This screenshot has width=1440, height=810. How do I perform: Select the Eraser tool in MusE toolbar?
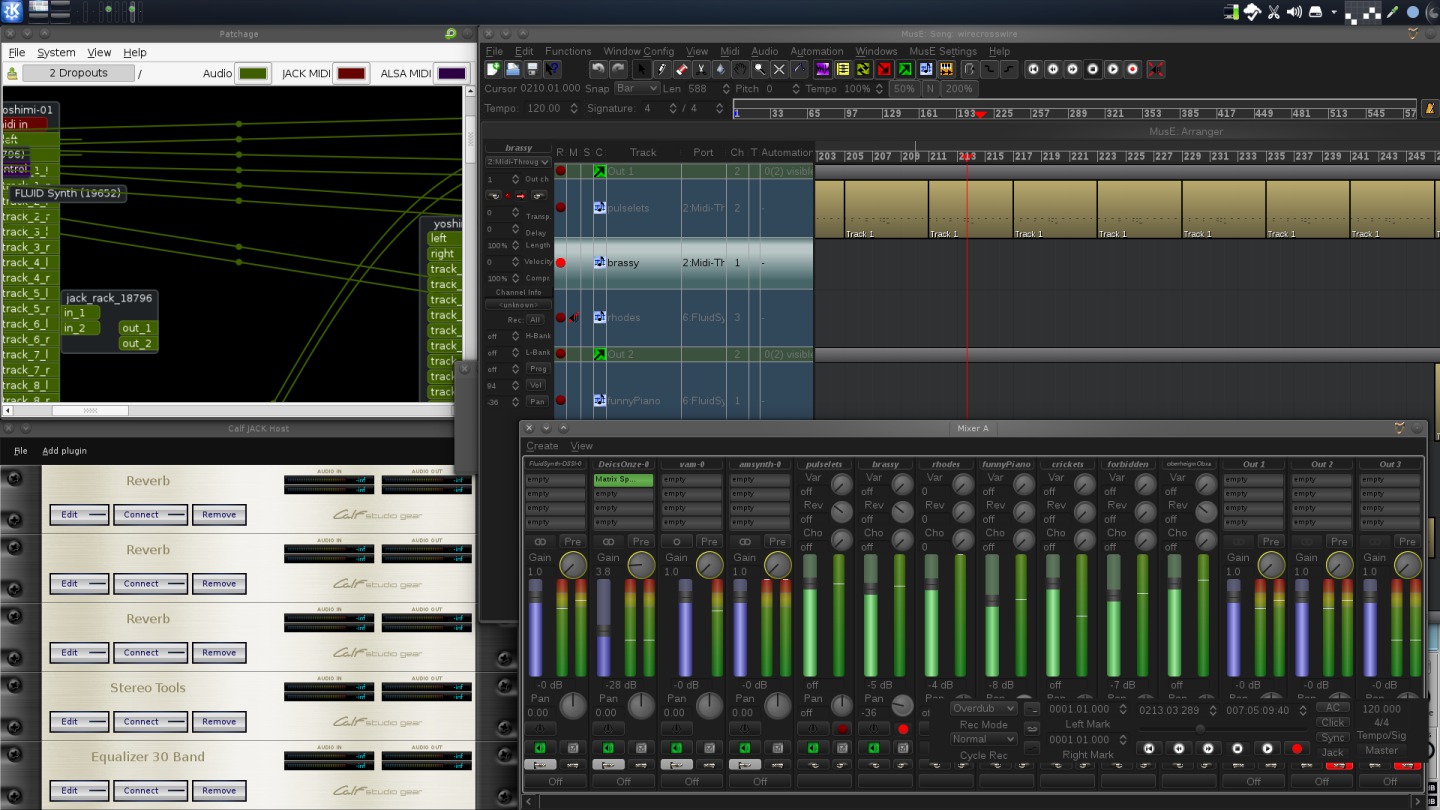click(681, 69)
